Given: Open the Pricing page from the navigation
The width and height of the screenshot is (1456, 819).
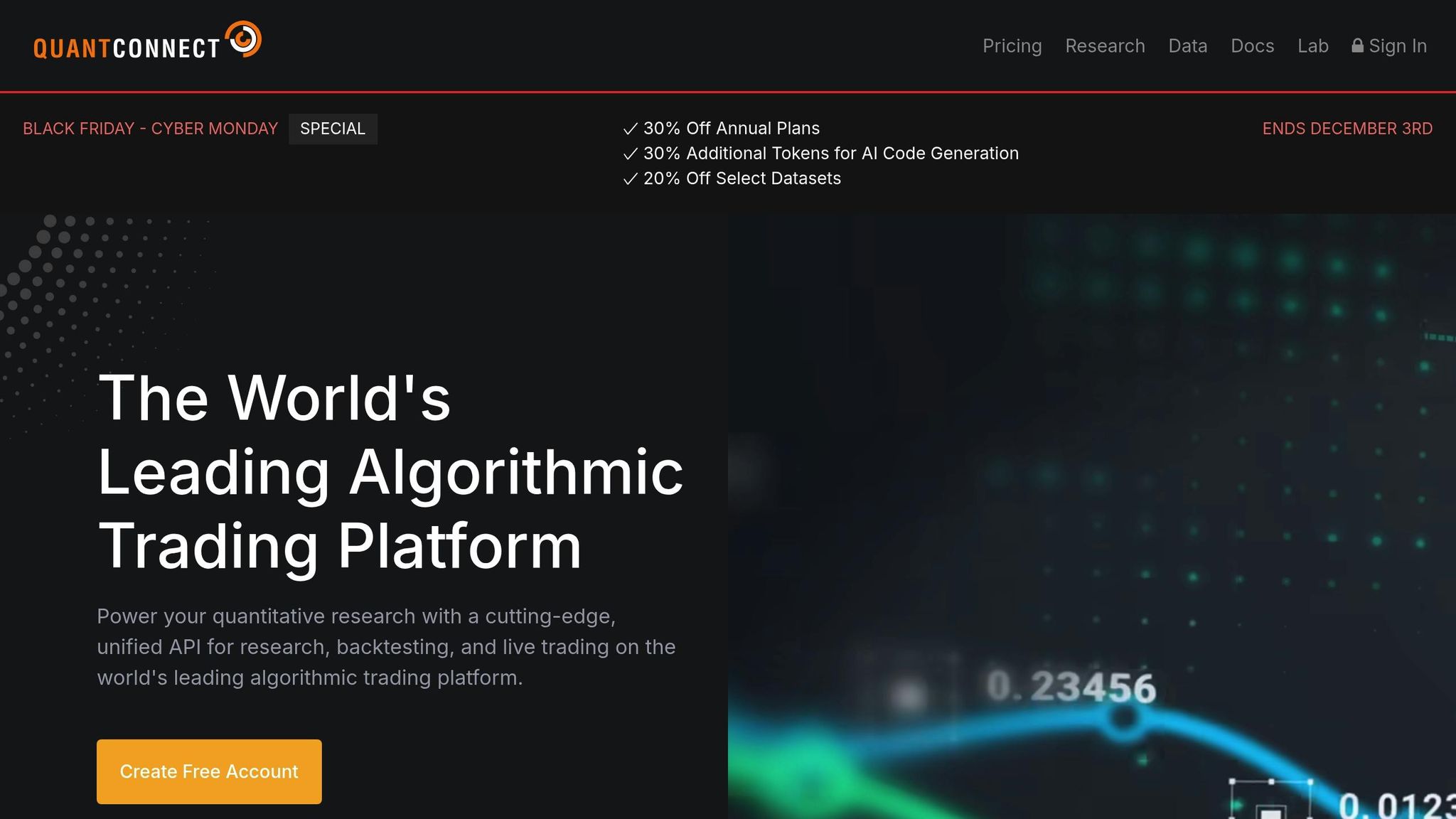Looking at the screenshot, I should (1012, 45).
